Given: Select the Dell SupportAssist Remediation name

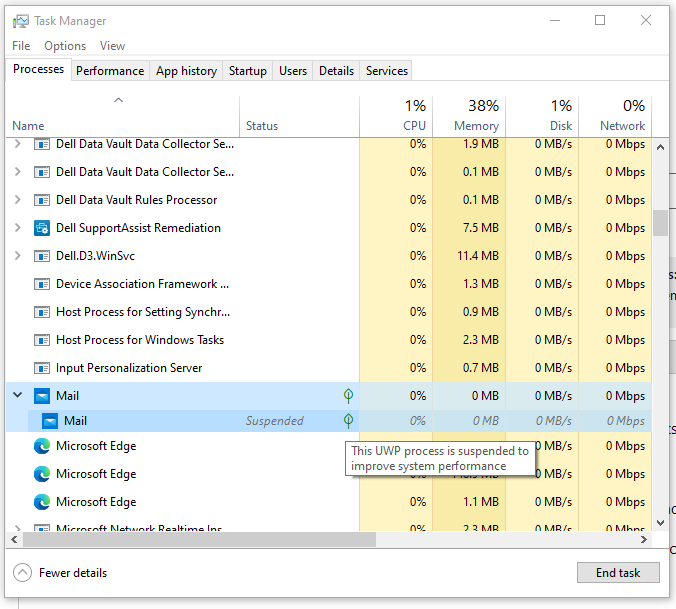Looking at the screenshot, I should pos(138,228).
